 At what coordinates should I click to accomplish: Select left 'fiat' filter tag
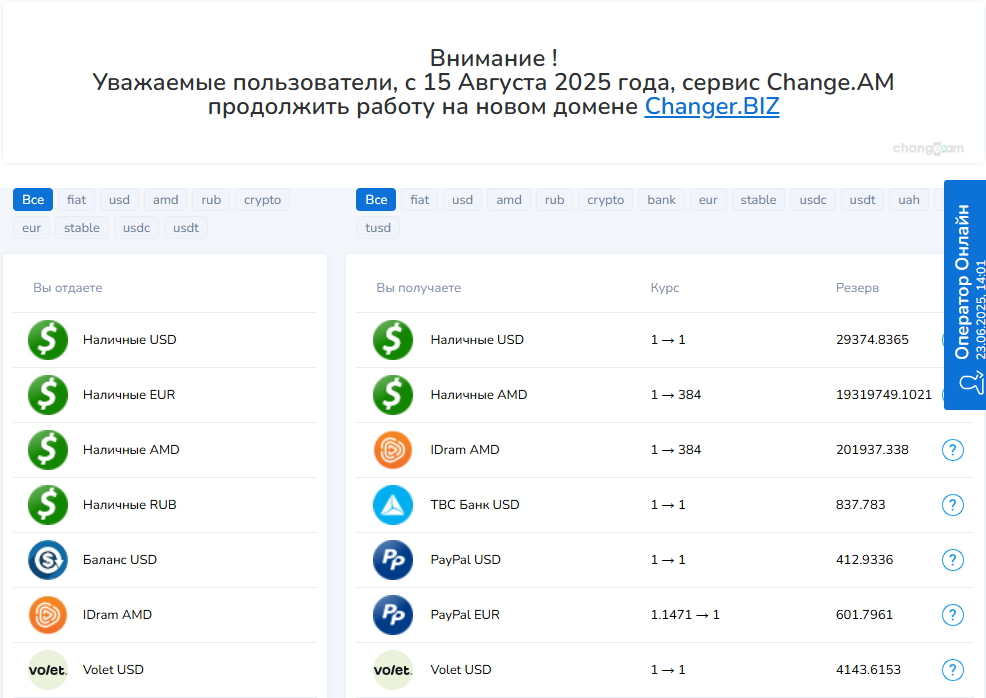[76, 200]
